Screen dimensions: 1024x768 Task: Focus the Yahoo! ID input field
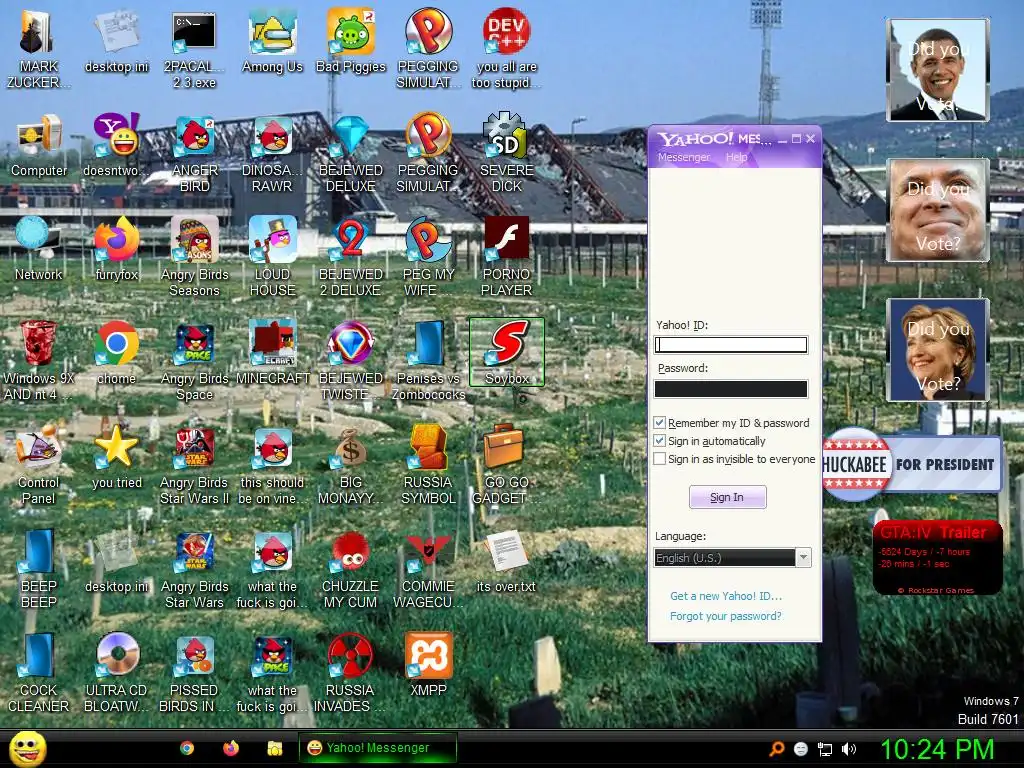coord(731,345)
